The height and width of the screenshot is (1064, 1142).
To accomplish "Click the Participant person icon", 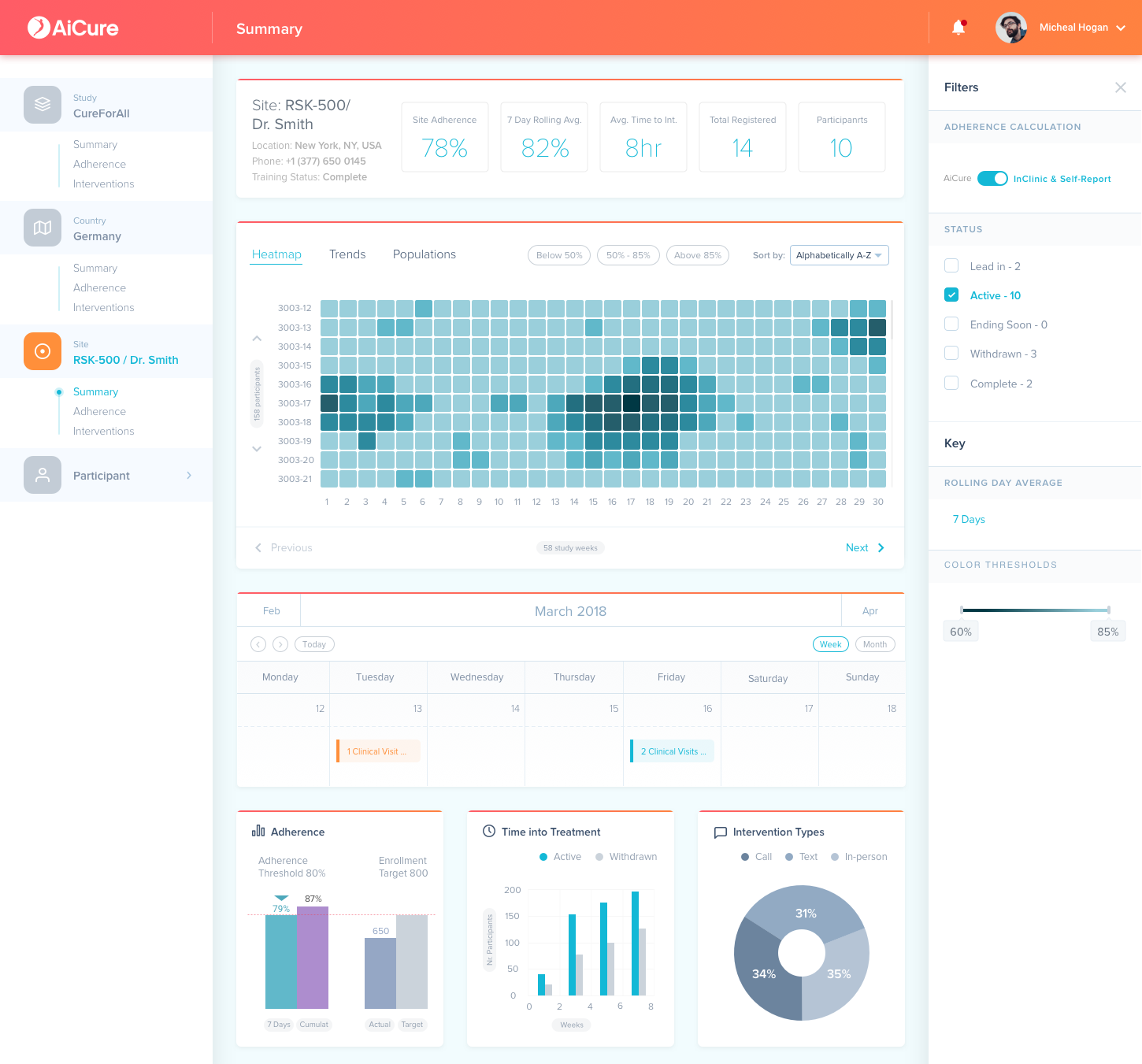I will 43,475.
